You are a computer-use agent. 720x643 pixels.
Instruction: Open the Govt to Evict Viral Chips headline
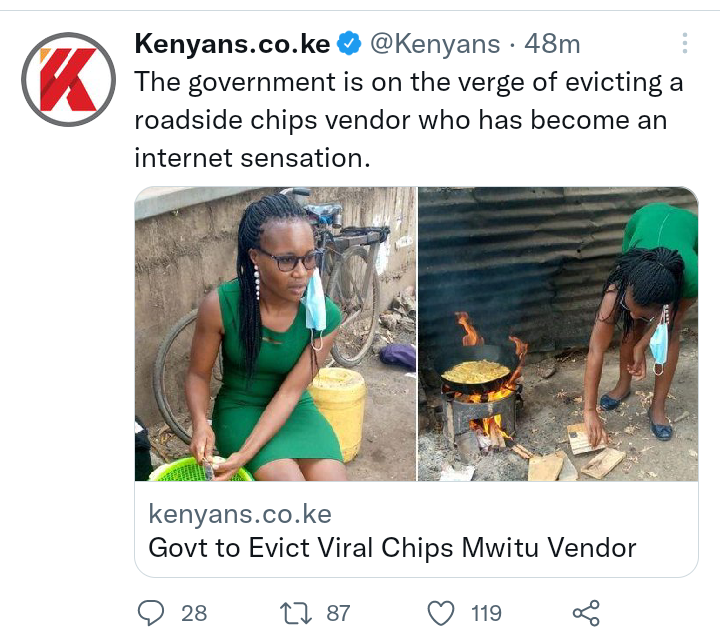point(393,547)
